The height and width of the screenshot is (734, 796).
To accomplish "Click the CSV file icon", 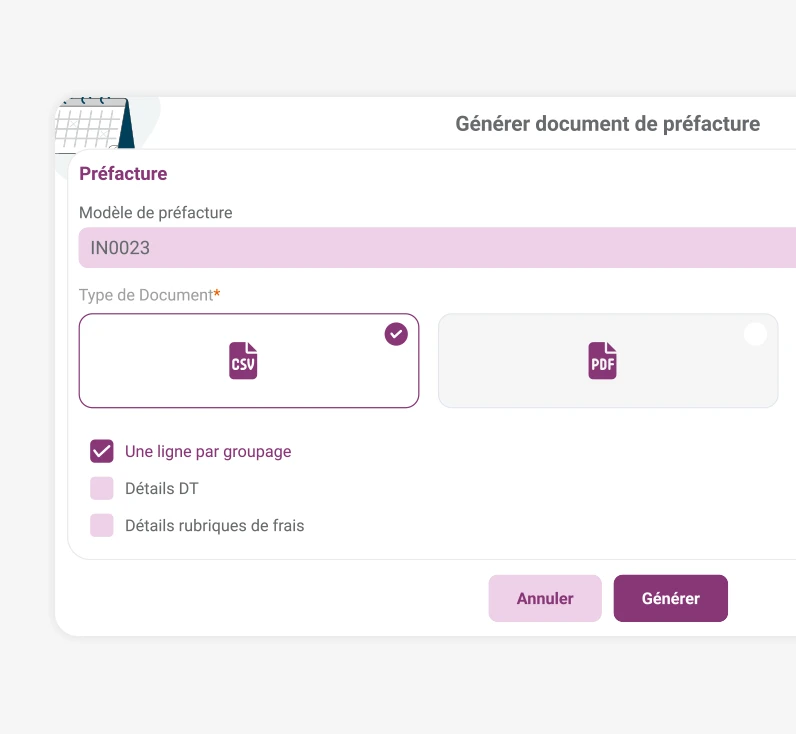I will point(243,361).
